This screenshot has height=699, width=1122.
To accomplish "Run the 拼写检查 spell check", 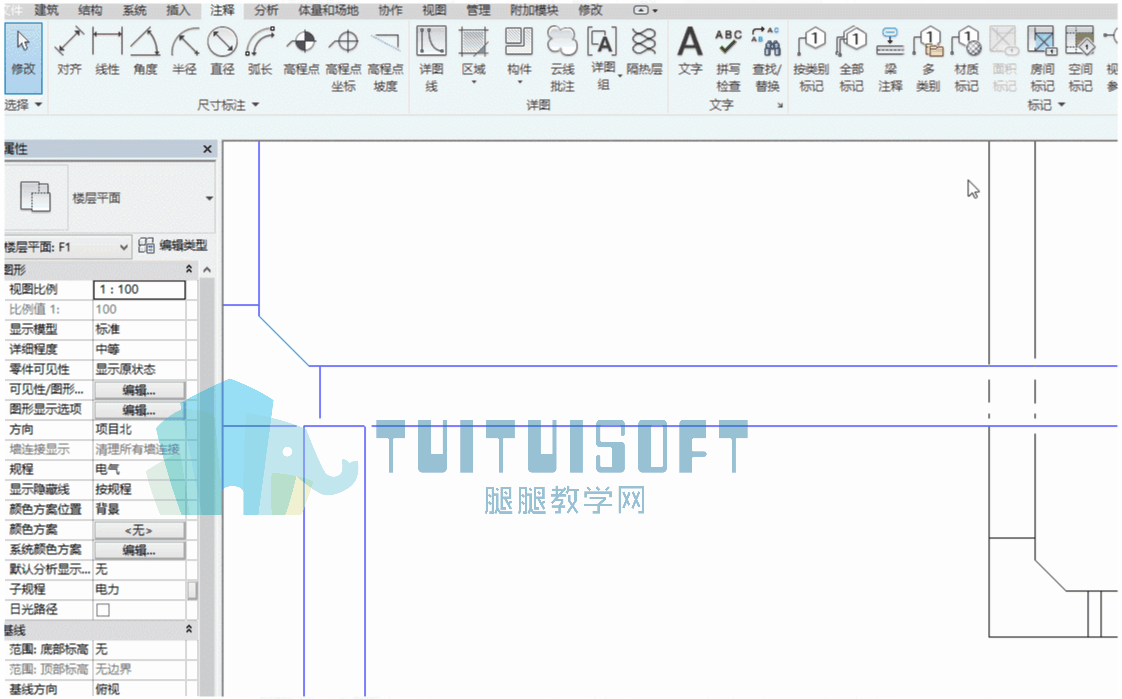I will point(728,59).
